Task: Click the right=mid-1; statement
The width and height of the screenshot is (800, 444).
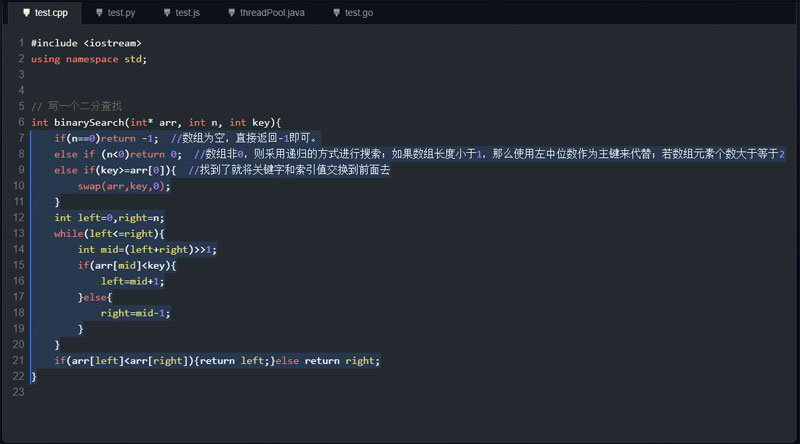Action: (x=135, y=313)
